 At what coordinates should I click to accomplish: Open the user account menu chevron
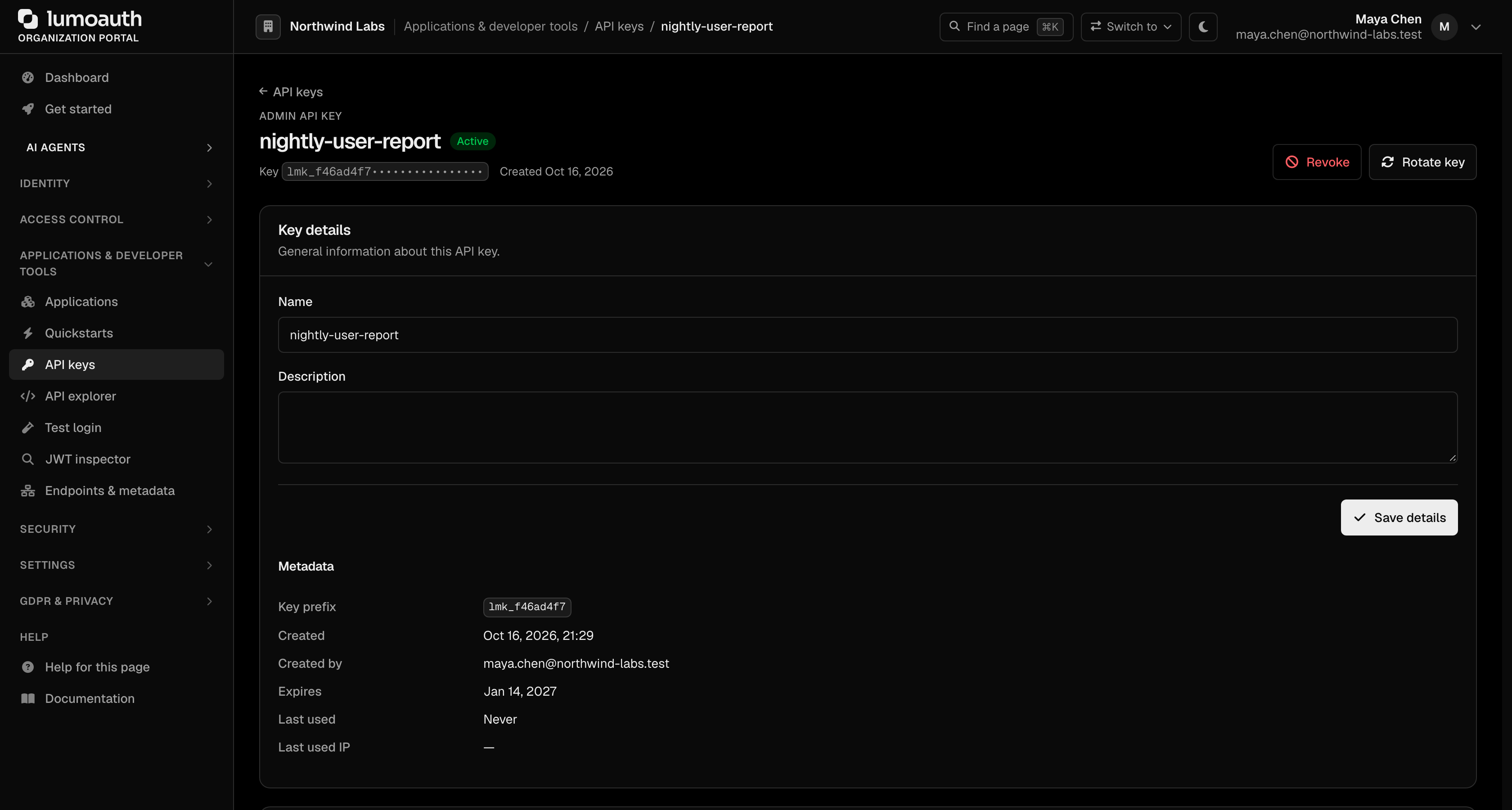(1476, 27)
